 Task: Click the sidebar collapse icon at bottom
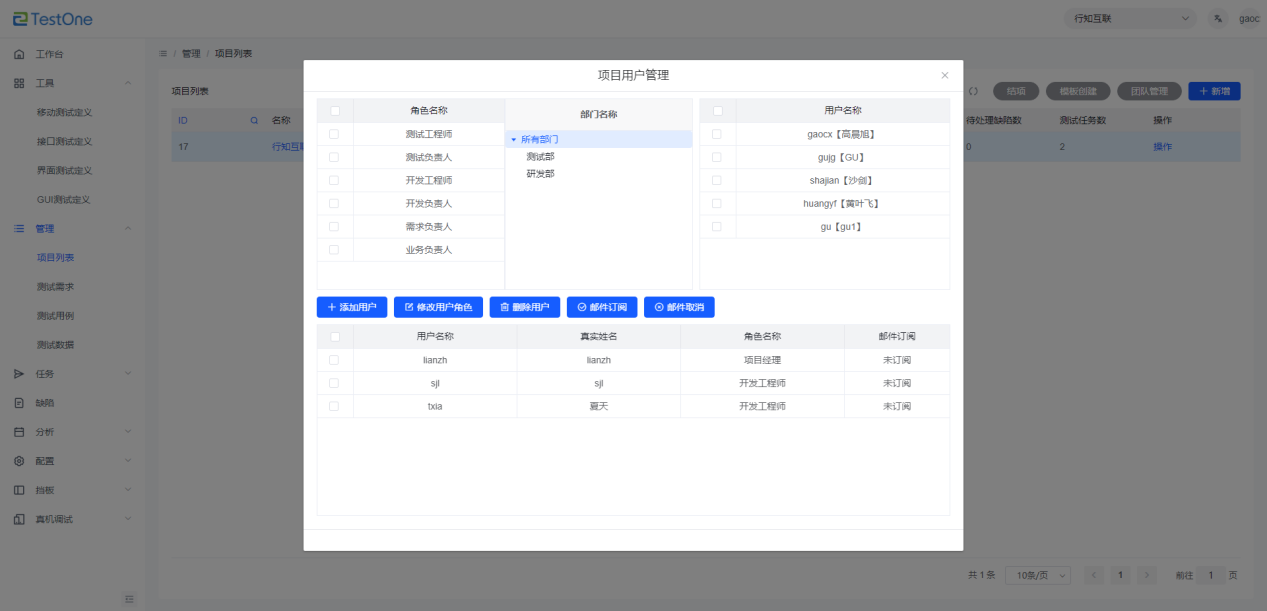pos(129,598)
